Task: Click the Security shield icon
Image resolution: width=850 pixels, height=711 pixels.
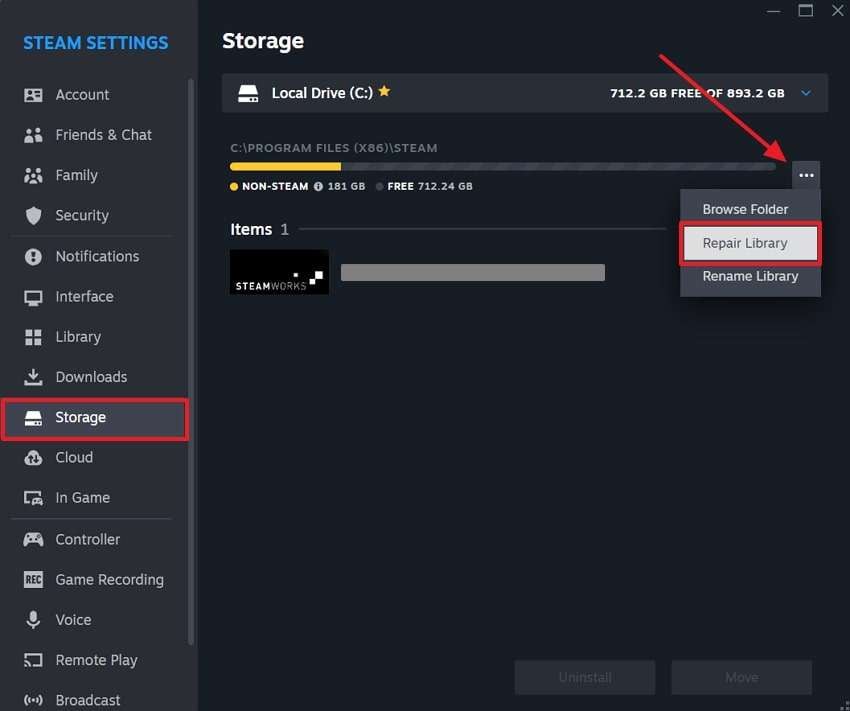Action: tap(33, 216)
